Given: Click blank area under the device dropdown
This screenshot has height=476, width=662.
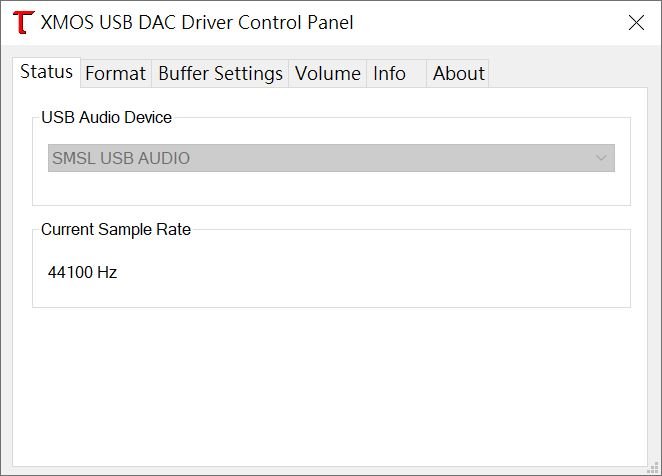Looking at the screenshot, I should click(330, 188).
